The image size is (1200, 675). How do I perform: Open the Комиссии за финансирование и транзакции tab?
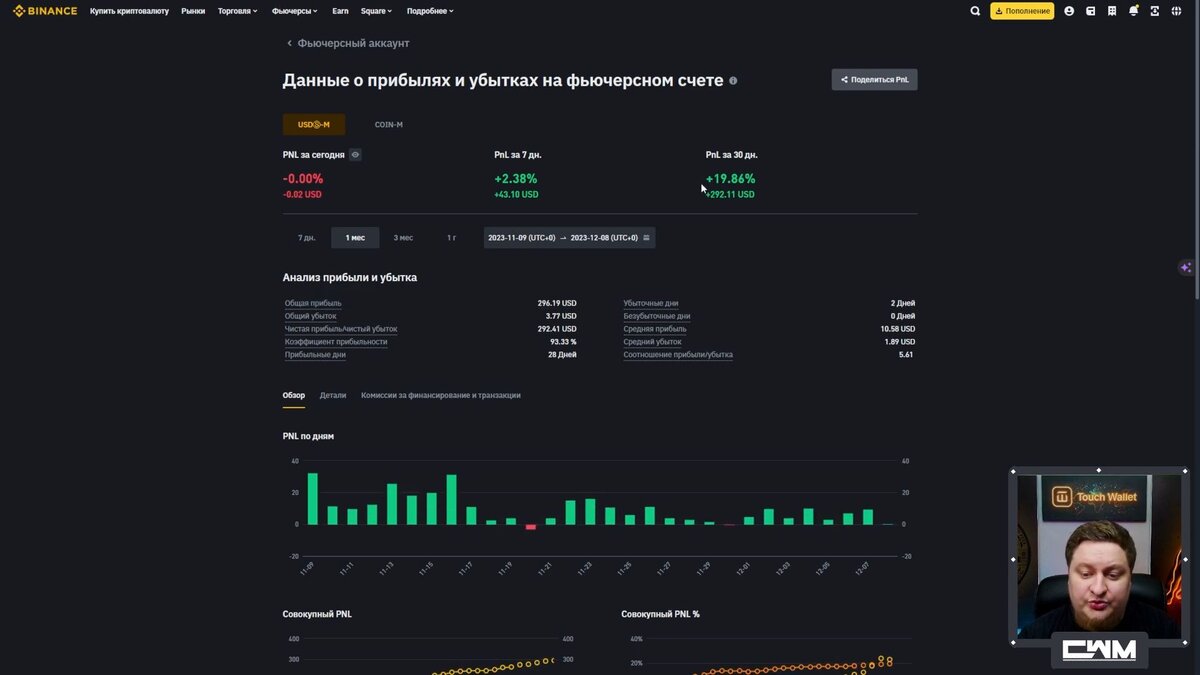point(443,394)
